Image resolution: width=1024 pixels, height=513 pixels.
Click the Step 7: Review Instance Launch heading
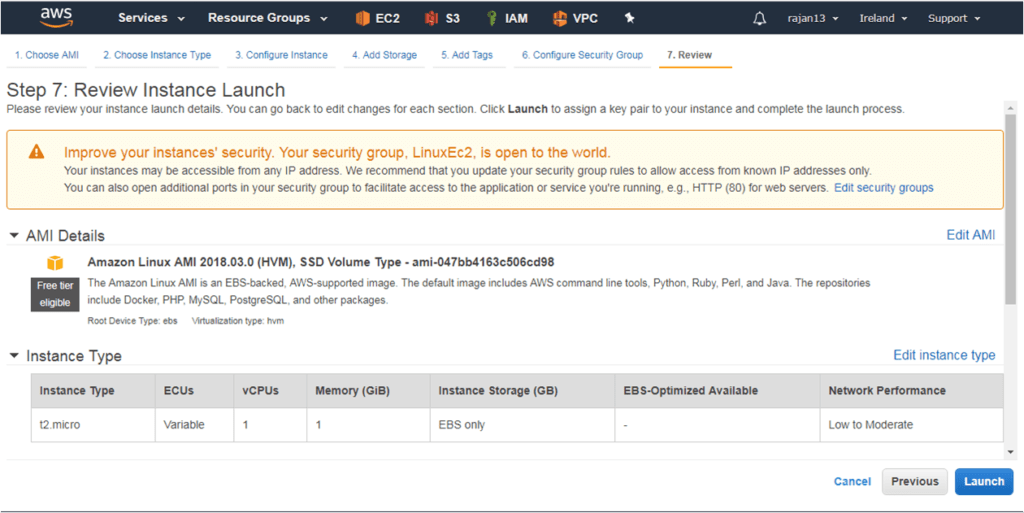click(x=146, y=90)
